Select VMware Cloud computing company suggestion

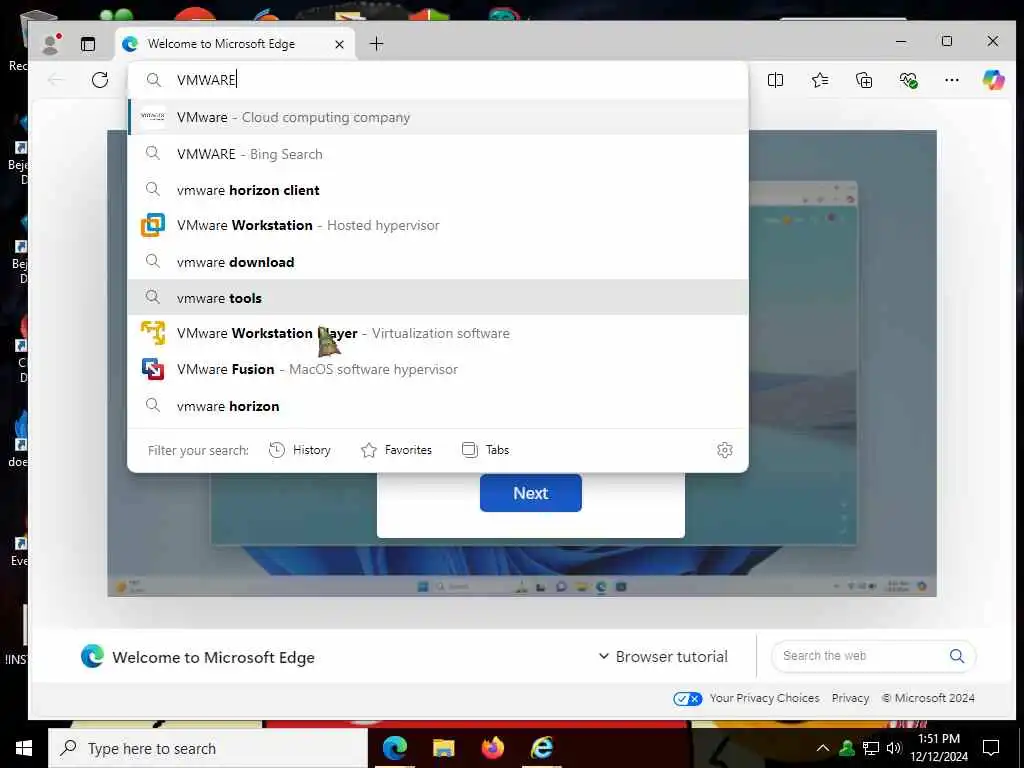pos(438,117)
